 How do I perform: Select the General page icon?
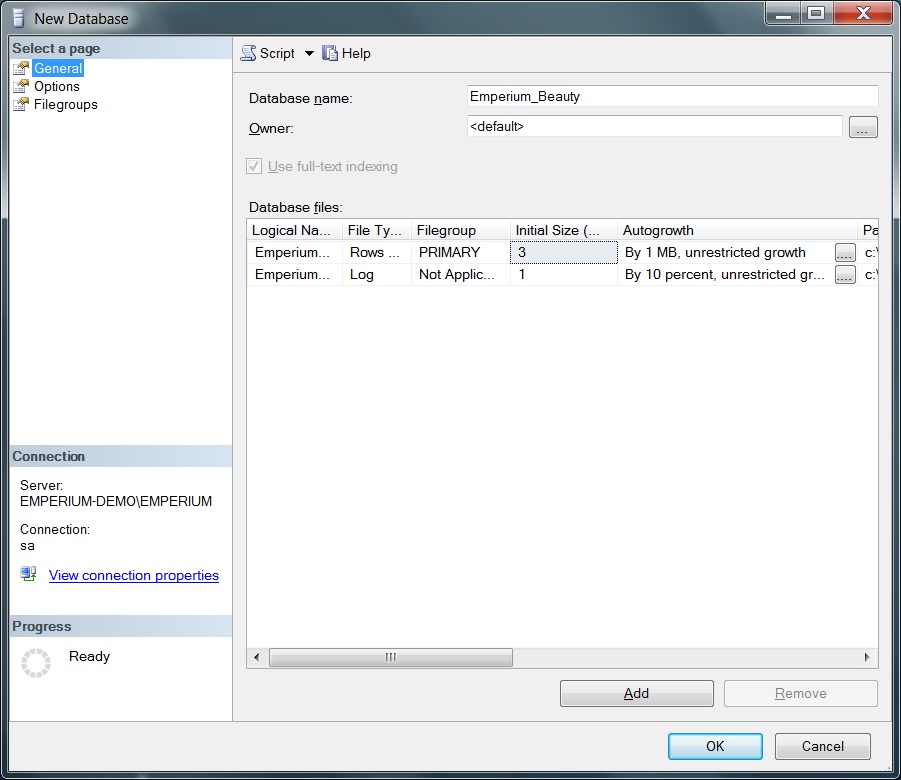pyautogui.click(x=21, y=69)
